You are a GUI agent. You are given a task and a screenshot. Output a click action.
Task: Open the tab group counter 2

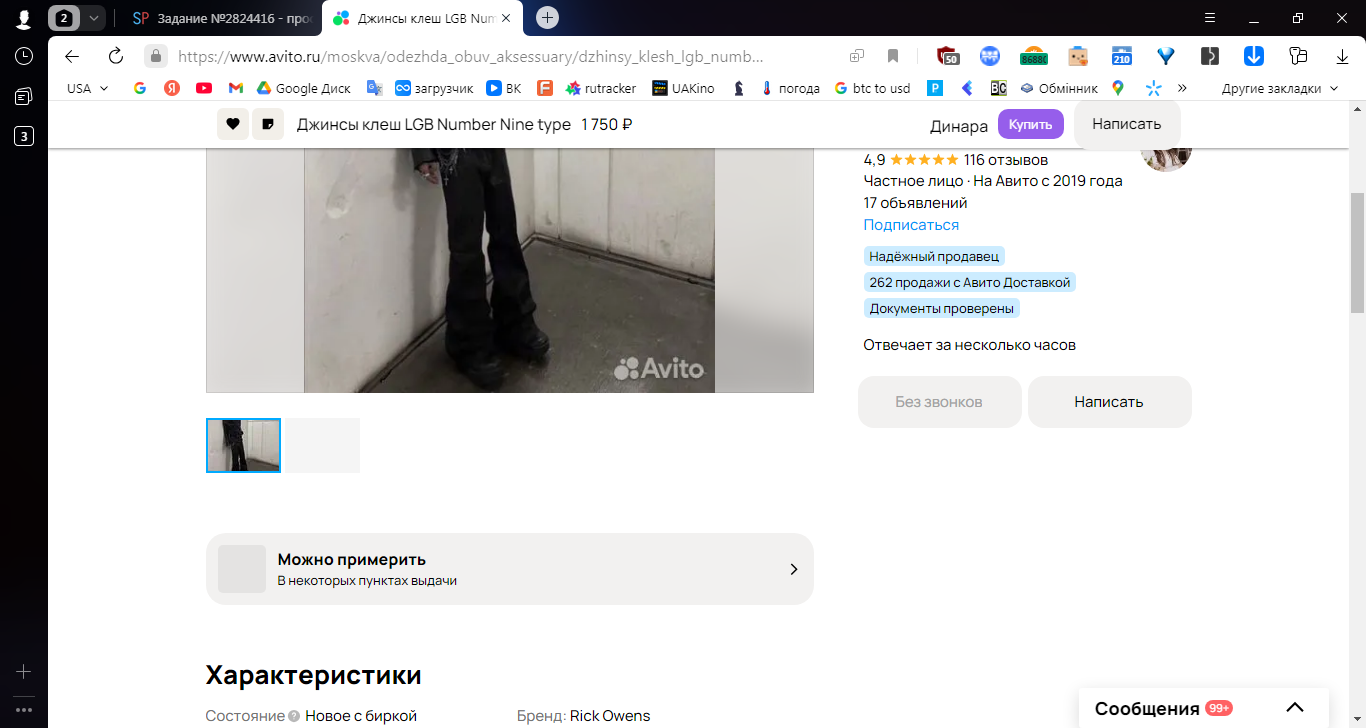point(64,18)
